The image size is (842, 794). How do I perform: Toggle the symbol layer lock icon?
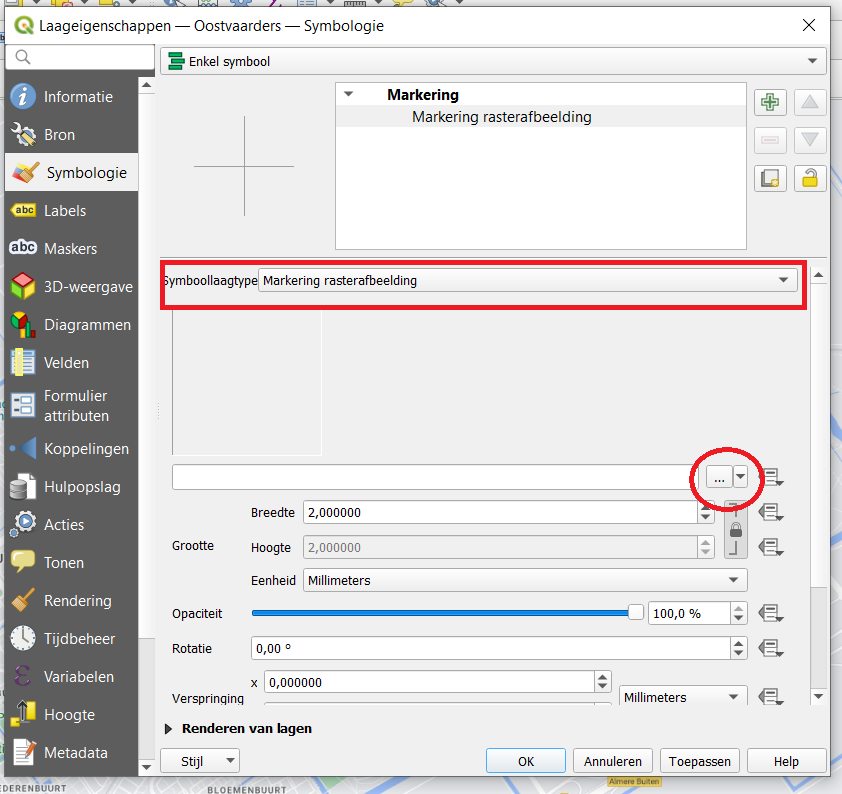(810, 179)
